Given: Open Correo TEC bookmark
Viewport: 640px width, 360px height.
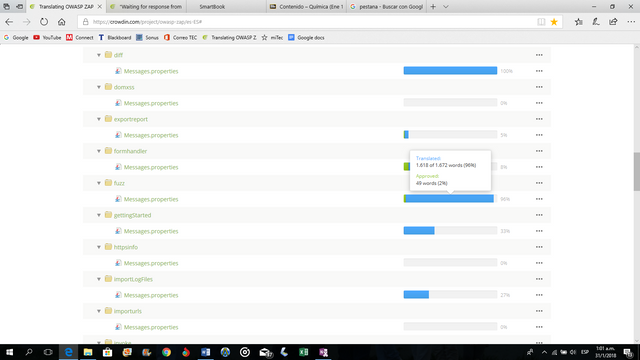Looking at the screenshot, I should coord(180,38).
